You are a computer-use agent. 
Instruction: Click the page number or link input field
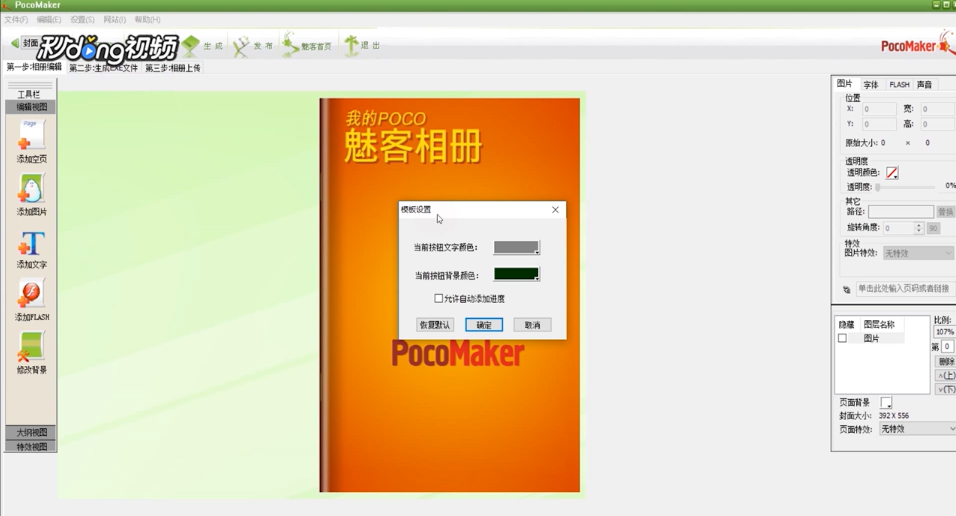(905, 288)
